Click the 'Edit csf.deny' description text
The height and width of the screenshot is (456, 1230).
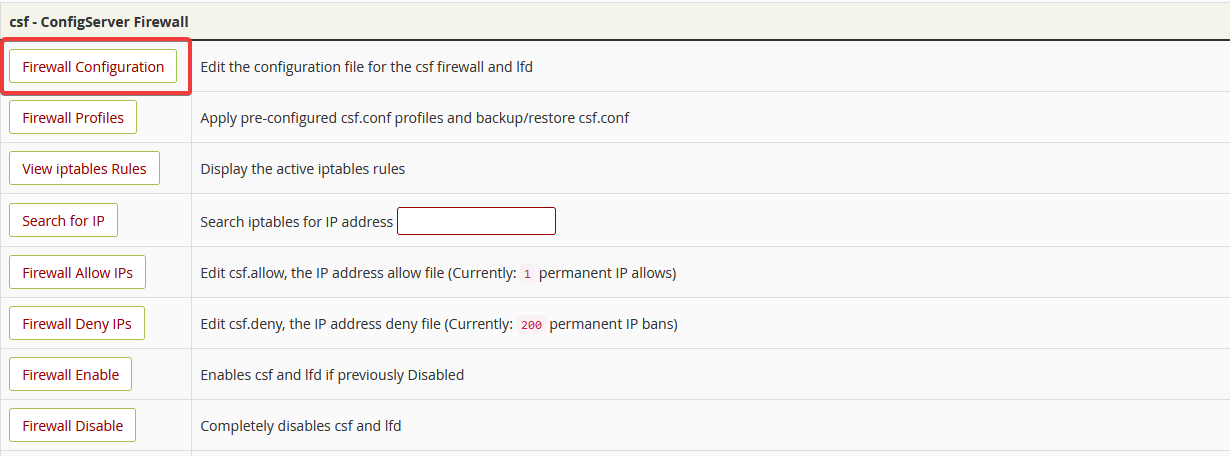[x=355, y=324]
